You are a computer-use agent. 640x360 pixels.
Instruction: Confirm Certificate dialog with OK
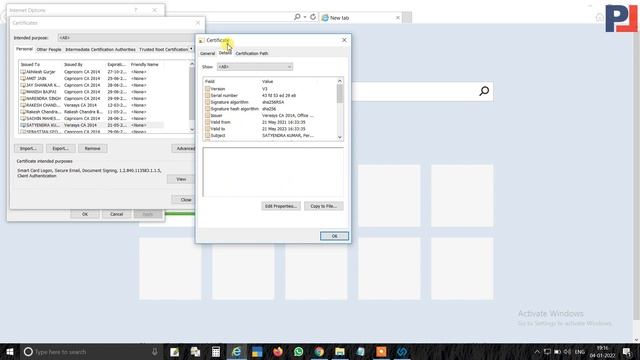coord(334,236)
